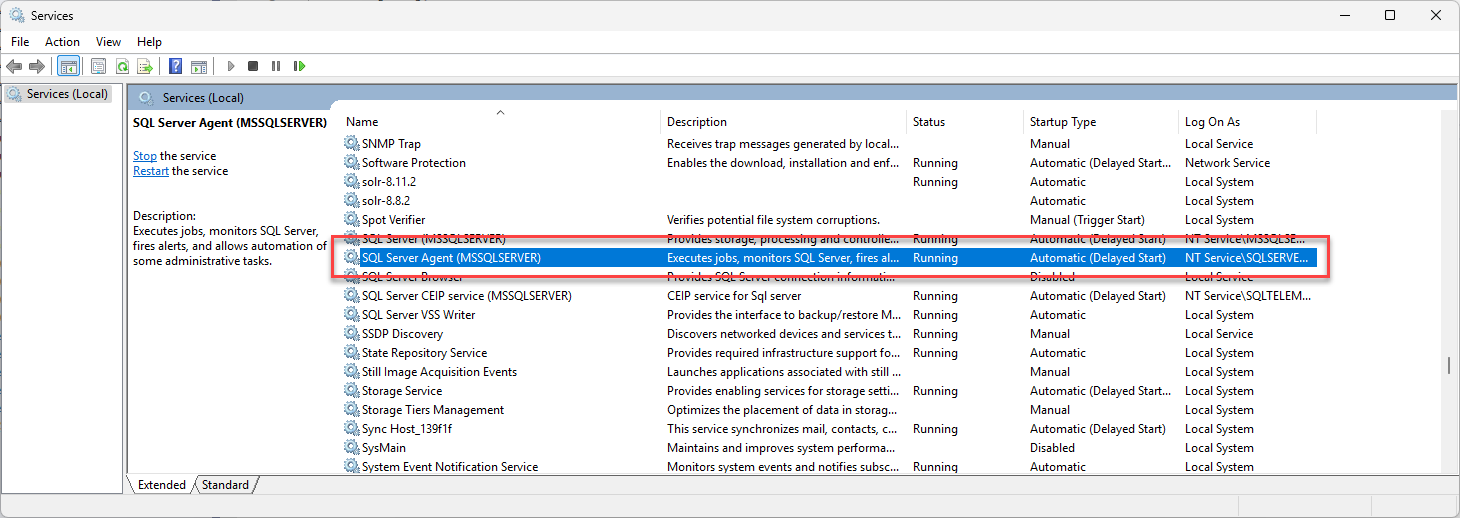Viewport: 1460px width, 518px height.
Task: Click the gear icon beside solr-8.11.2
Action: [351, 182]
